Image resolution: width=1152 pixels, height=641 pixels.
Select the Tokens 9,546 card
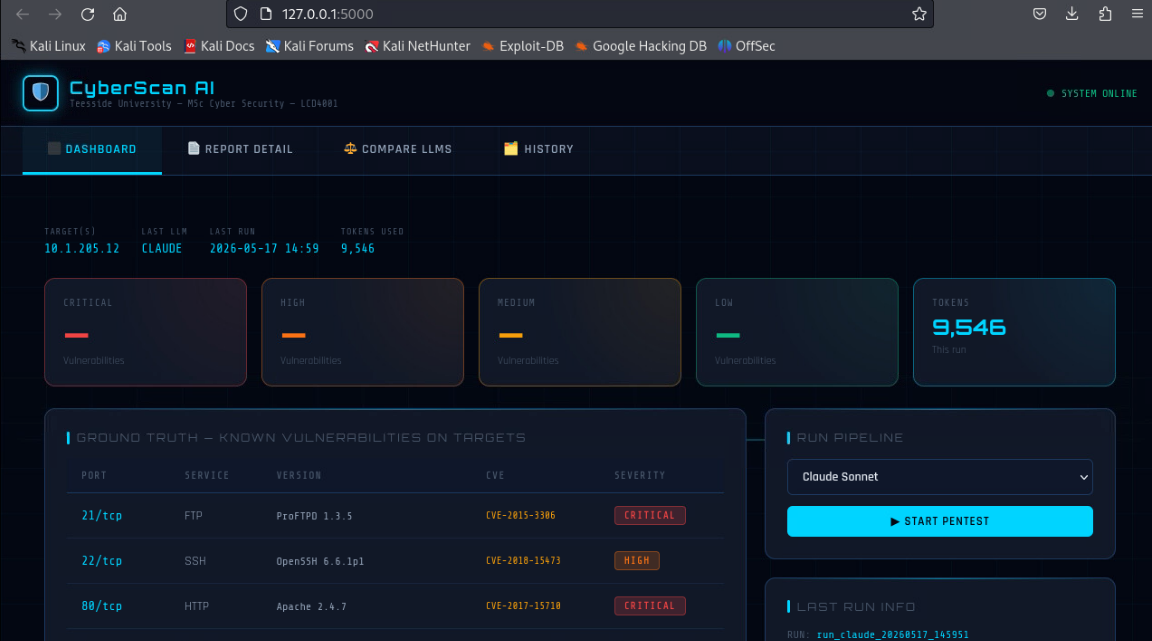point(1014,332)
